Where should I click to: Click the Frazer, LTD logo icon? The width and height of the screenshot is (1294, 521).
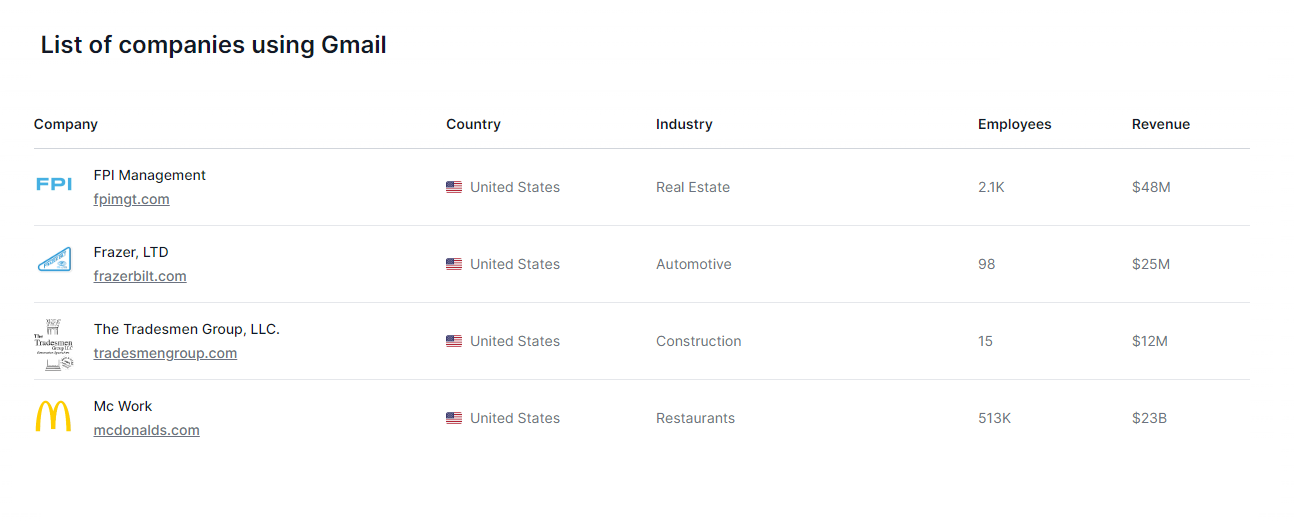pyautogui.click(x=54, y=261)
